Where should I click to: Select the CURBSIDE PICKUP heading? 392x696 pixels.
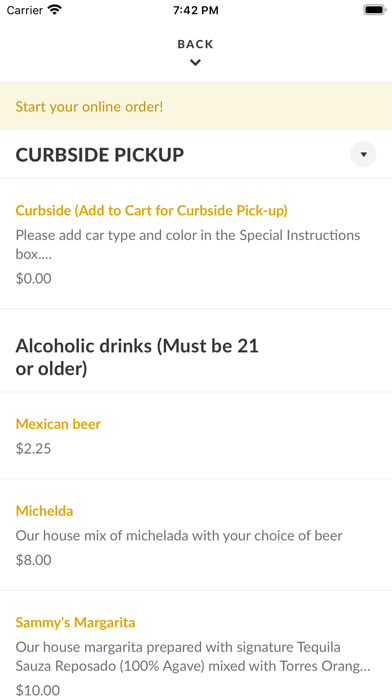pyautogui.click(x=100, y=155)
